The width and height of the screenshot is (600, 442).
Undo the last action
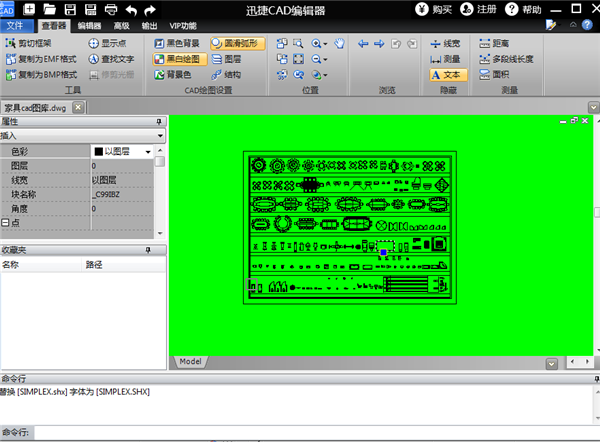[131, 10]
